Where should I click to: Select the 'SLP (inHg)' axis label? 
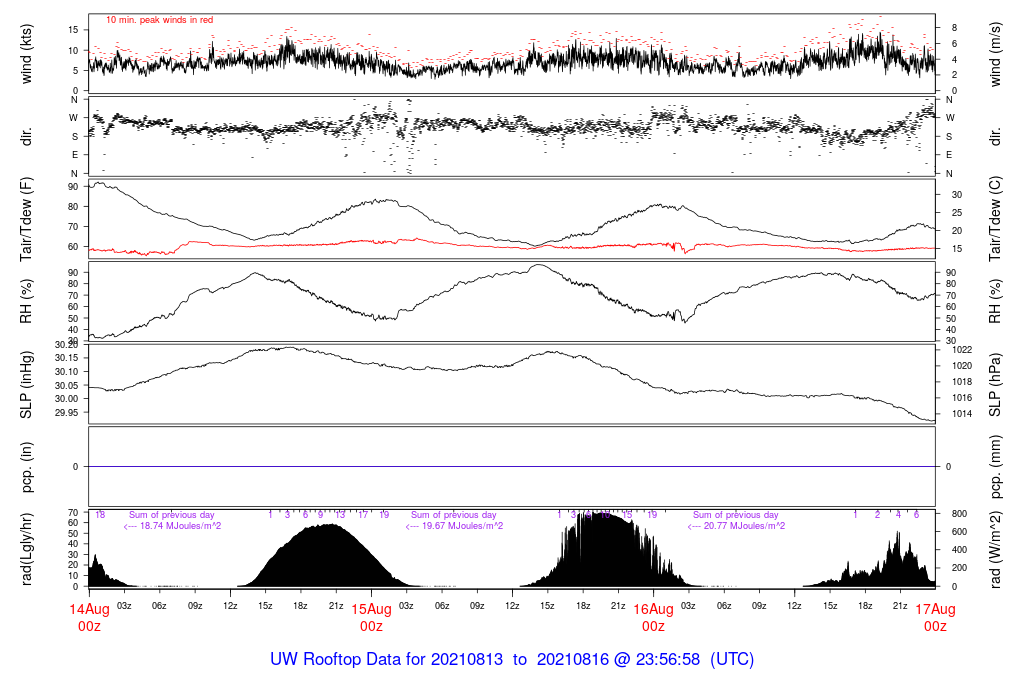26,385
